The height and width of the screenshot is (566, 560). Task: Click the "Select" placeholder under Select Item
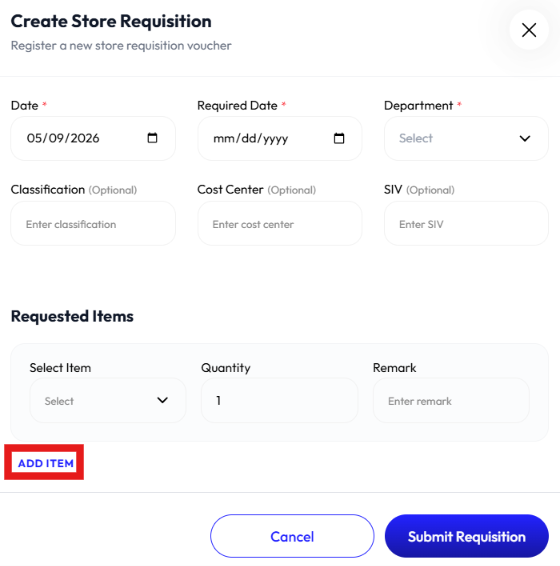pos(59,401)
